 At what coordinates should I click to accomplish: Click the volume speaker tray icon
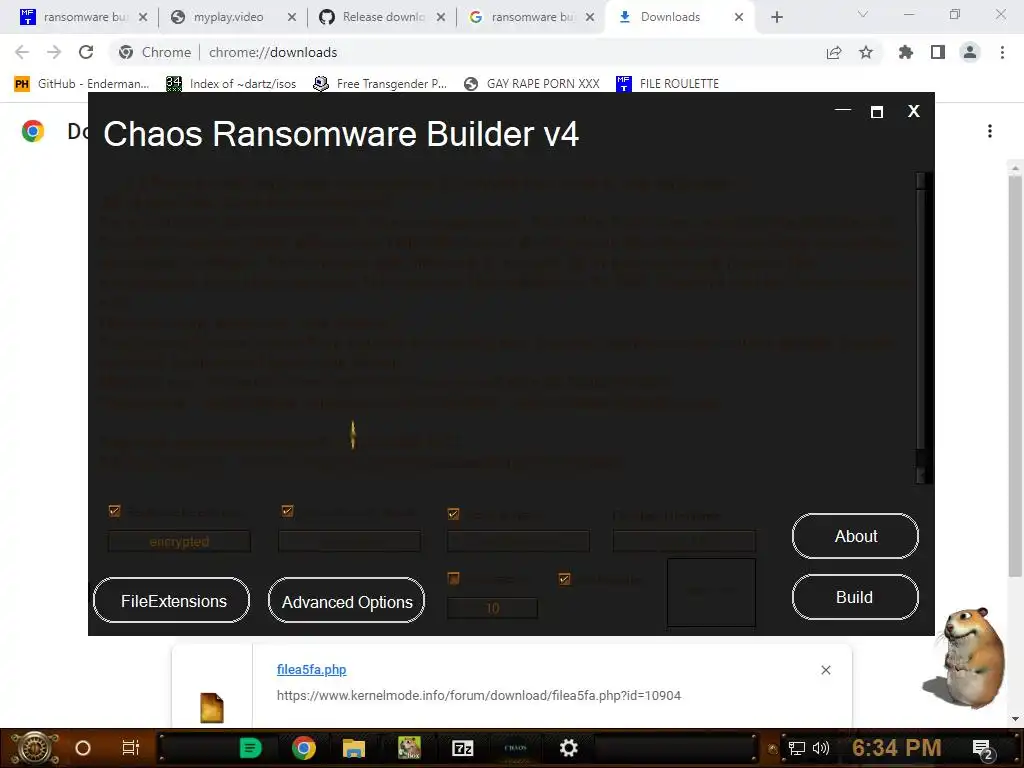click(820, 748)
